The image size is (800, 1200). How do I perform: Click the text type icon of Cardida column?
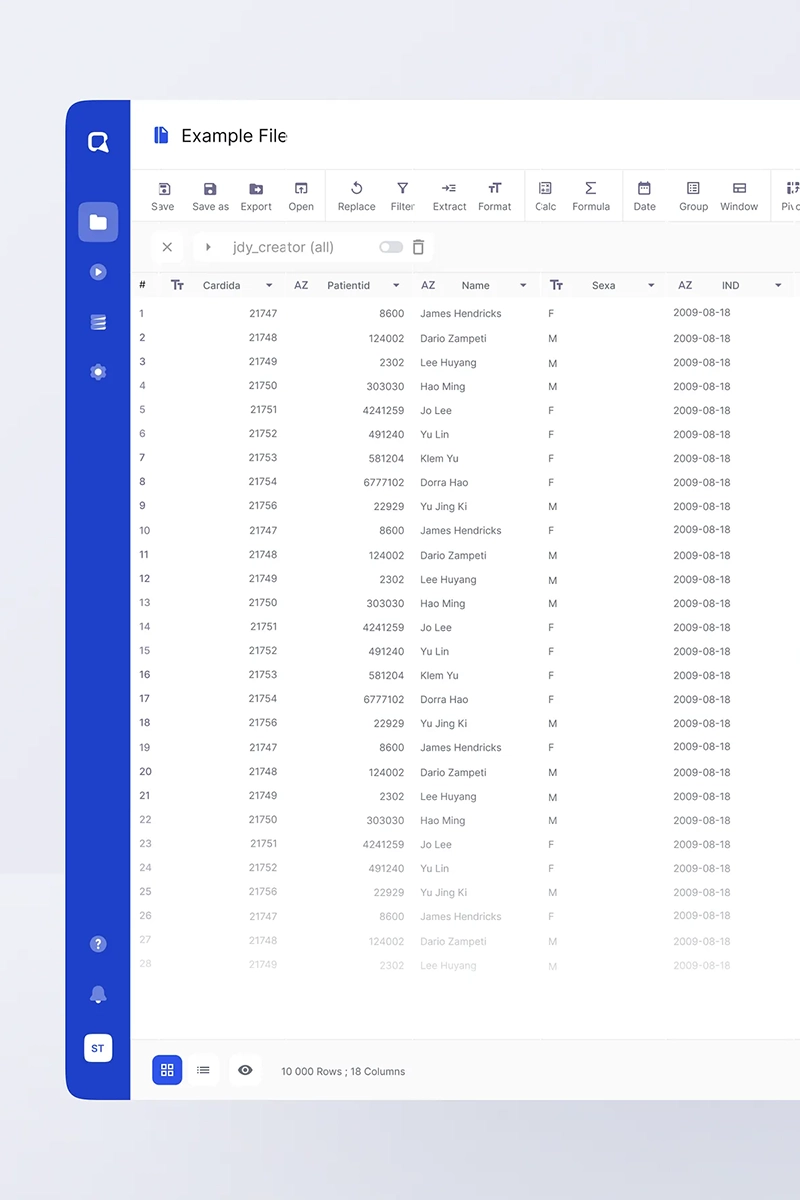(x=177, y=286)
